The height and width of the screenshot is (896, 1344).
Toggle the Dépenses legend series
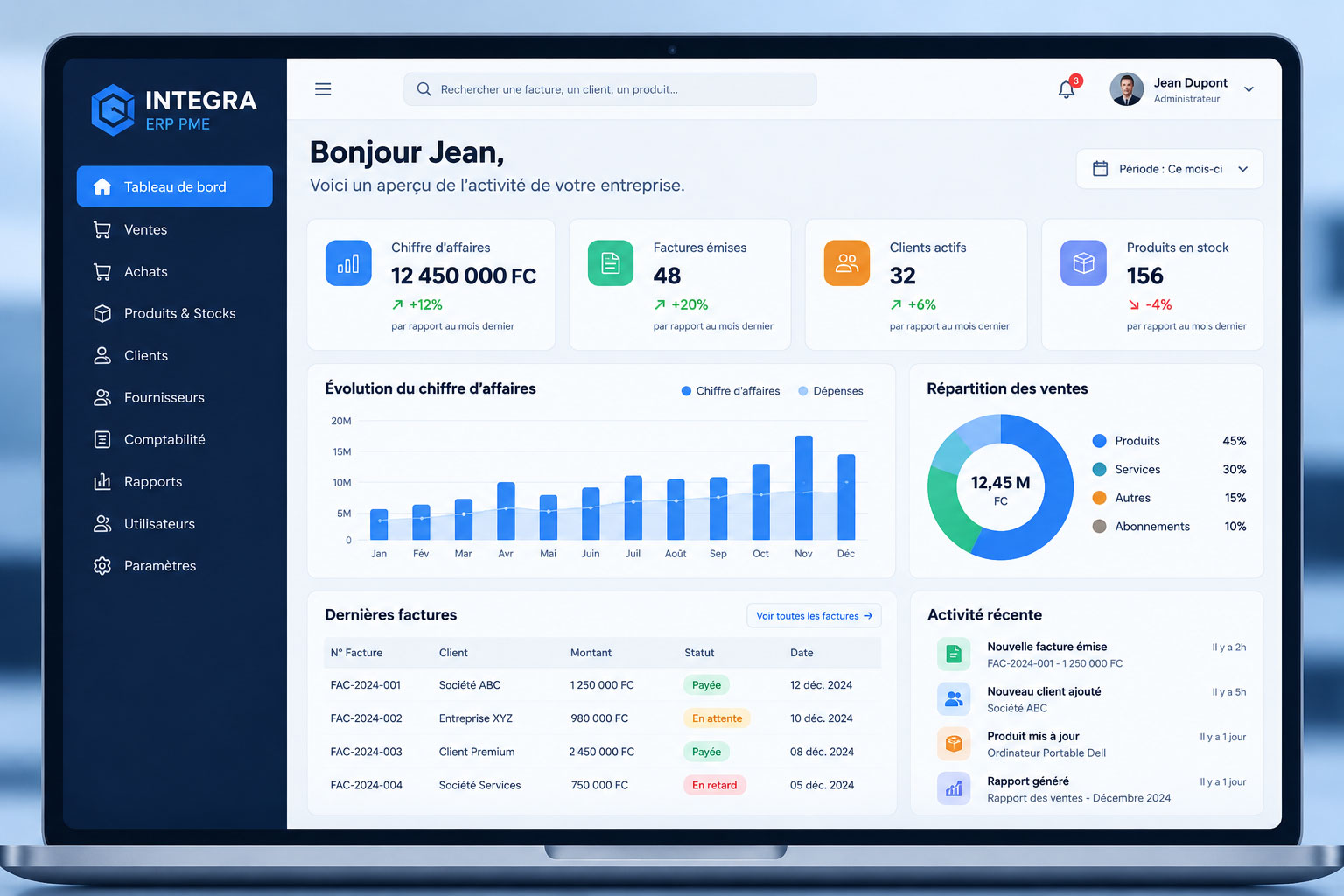[830, 391]
